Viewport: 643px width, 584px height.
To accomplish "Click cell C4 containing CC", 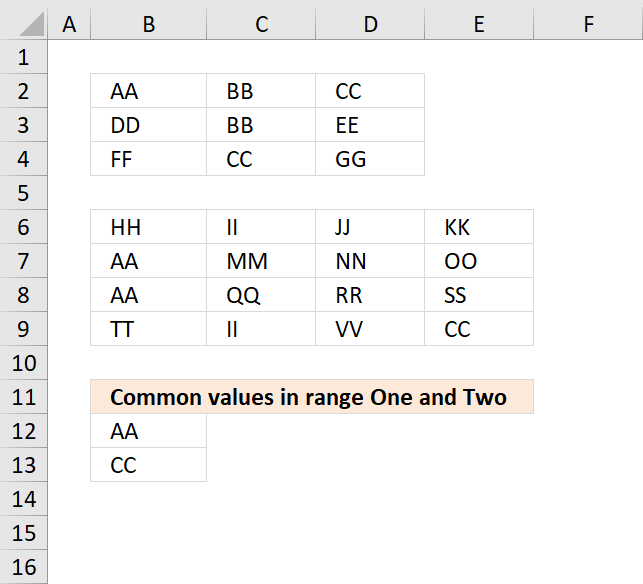I will [x=261, y=159].
